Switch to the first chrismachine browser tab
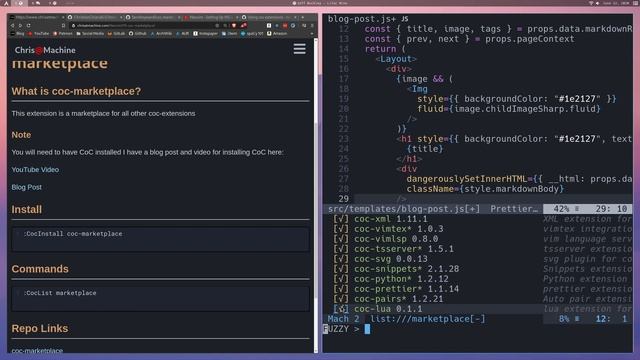The width and height of the screenshot is (640, 360). (x=37, y=18)
